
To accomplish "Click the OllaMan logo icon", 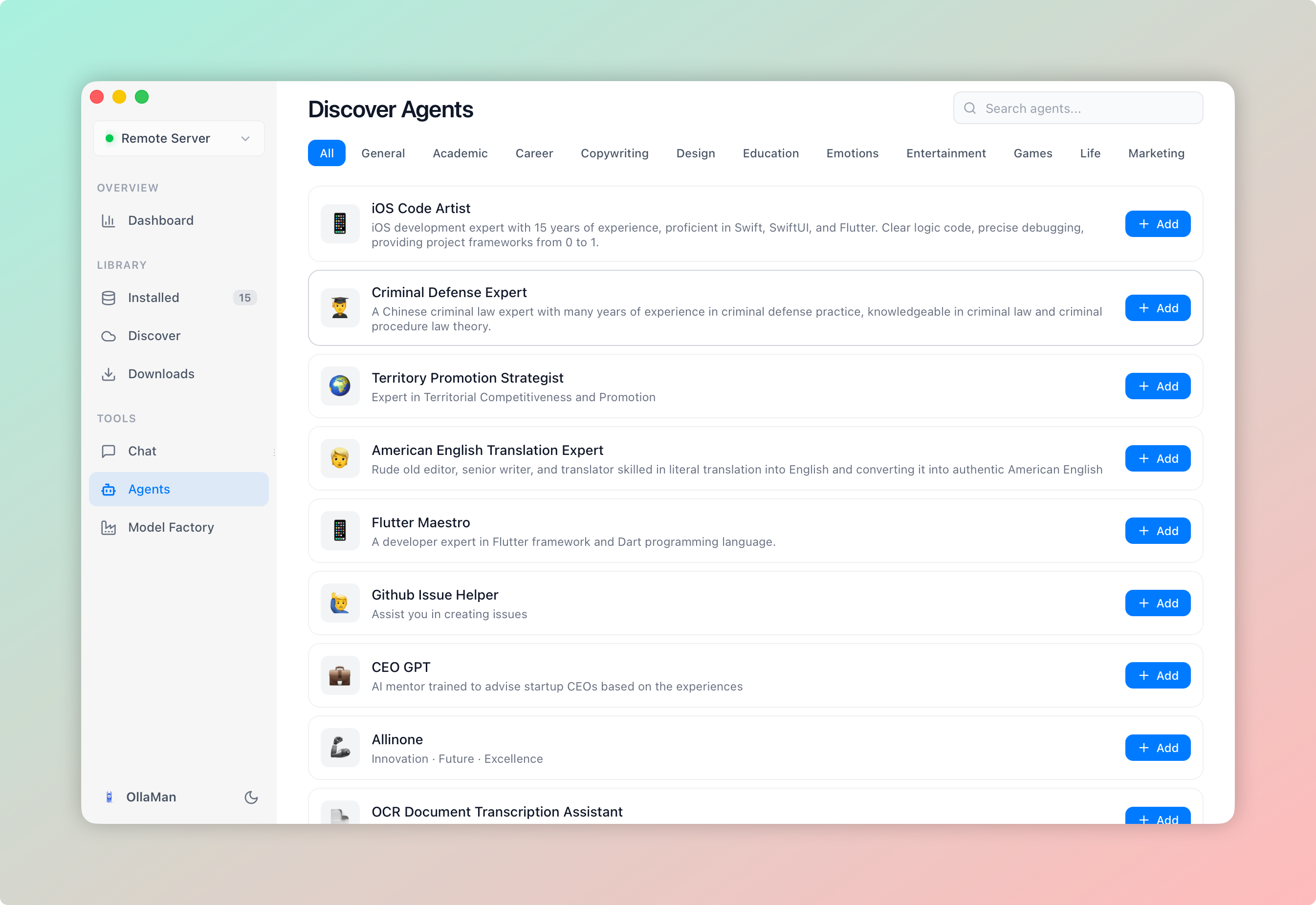I will coord(110,797).
